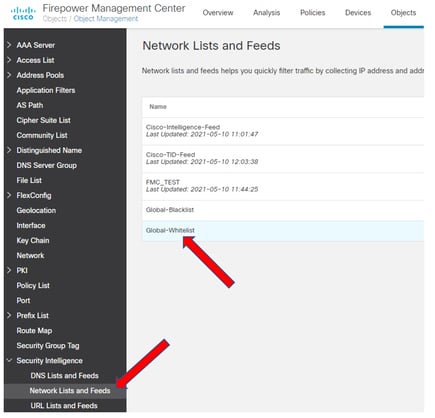Select Address Pools in sidebar

click(40, 75)
